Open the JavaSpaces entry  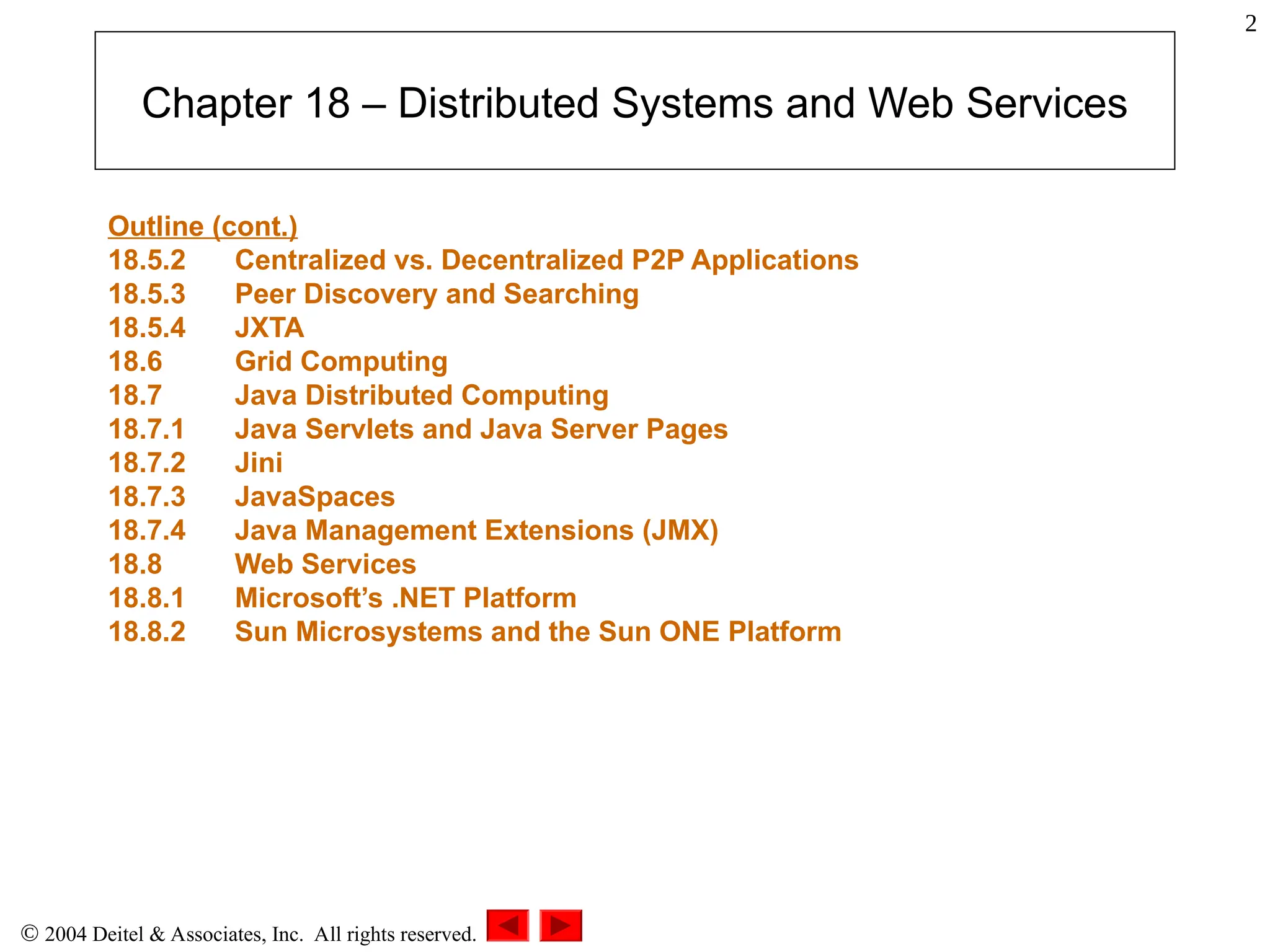[x=314, y=496]
